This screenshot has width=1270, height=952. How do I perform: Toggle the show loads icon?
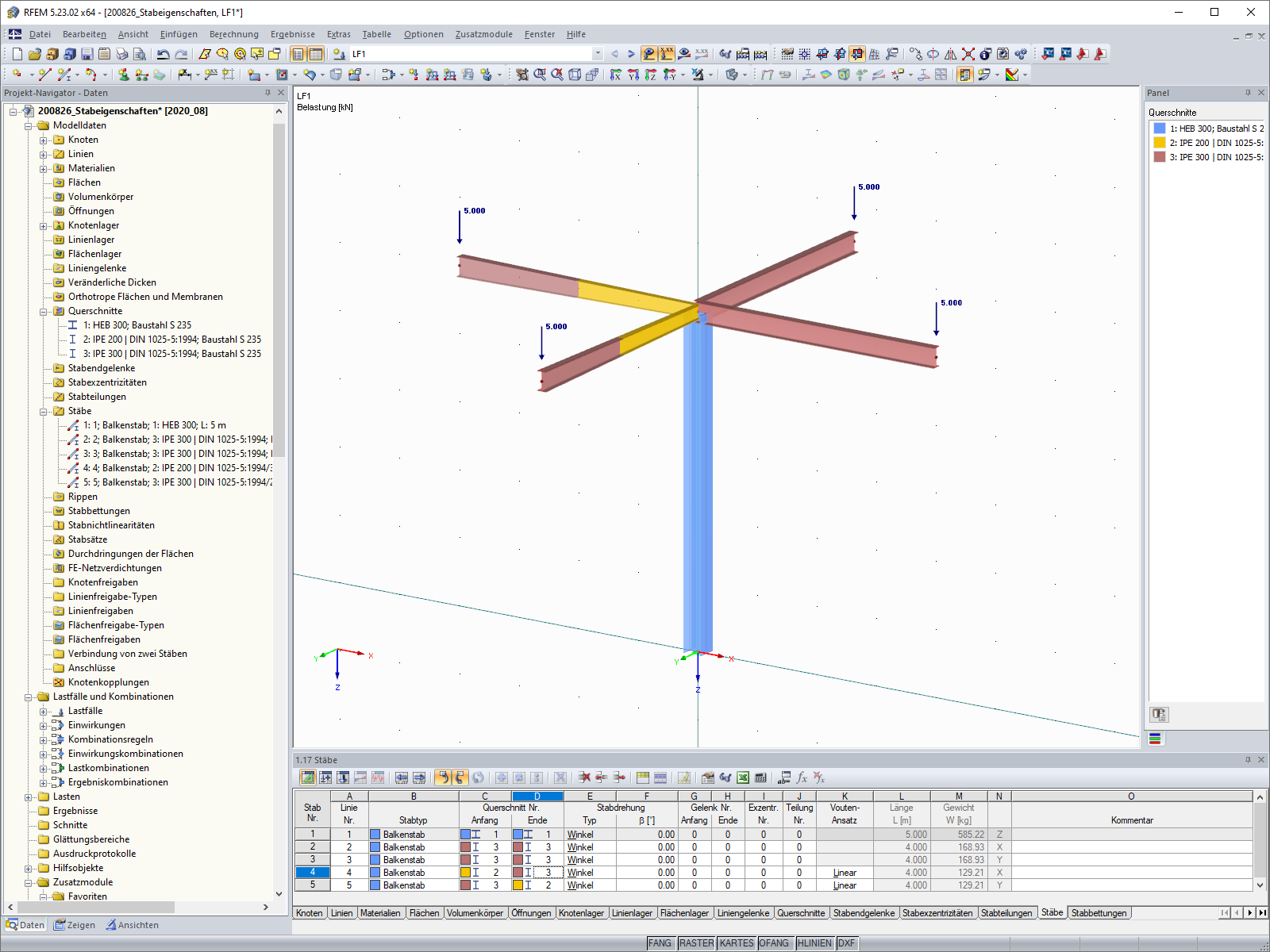pyautogui.click(x=649, y=54)
